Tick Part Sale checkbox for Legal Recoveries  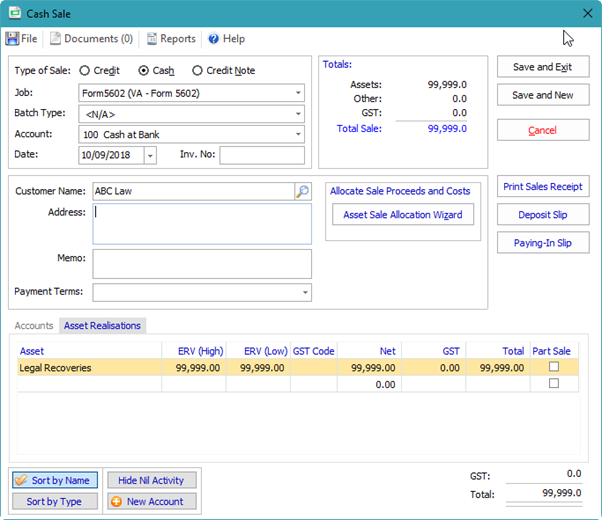553,368
